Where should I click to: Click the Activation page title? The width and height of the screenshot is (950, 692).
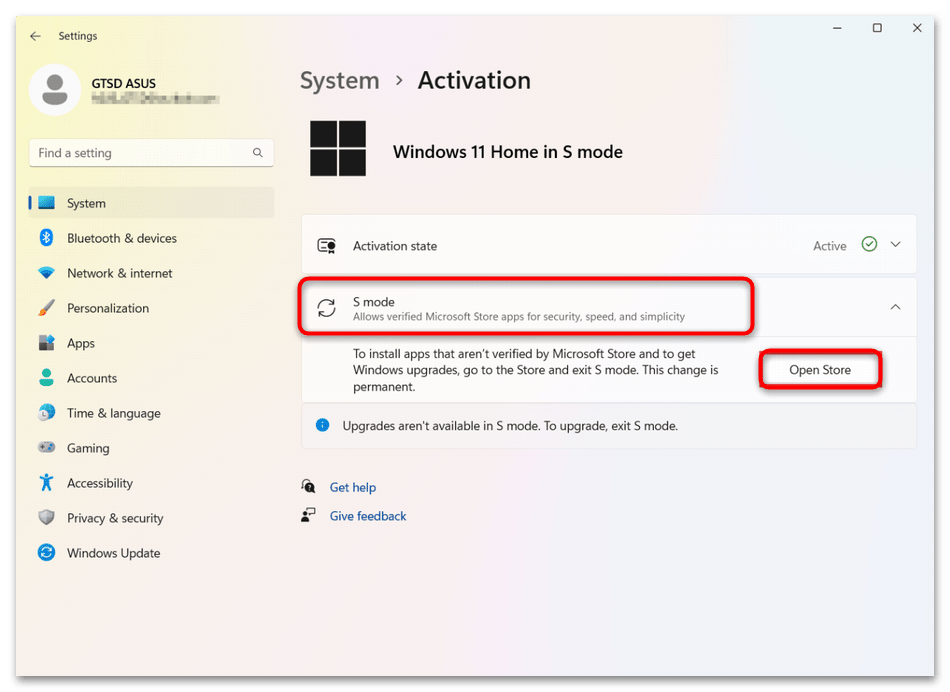474,81
